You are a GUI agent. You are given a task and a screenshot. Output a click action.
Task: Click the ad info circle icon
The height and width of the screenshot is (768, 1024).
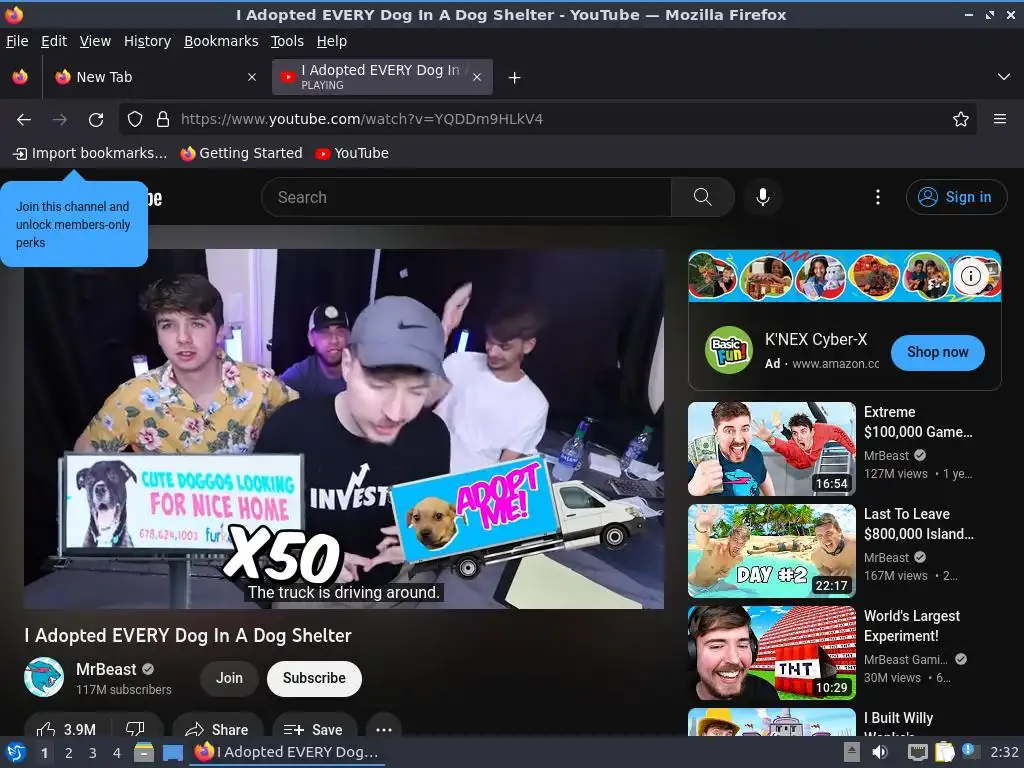(x=970, y=276)
